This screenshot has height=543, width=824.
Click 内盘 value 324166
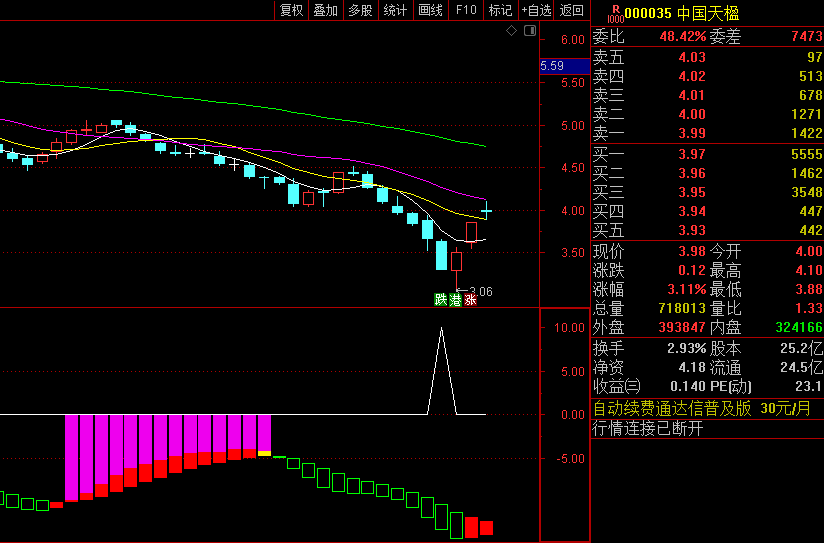click(799, 327)
